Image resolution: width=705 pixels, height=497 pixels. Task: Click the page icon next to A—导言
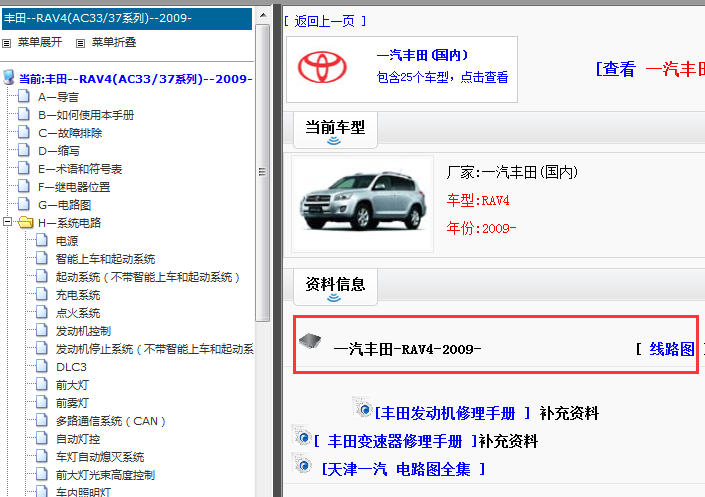(x=24, y=96)
